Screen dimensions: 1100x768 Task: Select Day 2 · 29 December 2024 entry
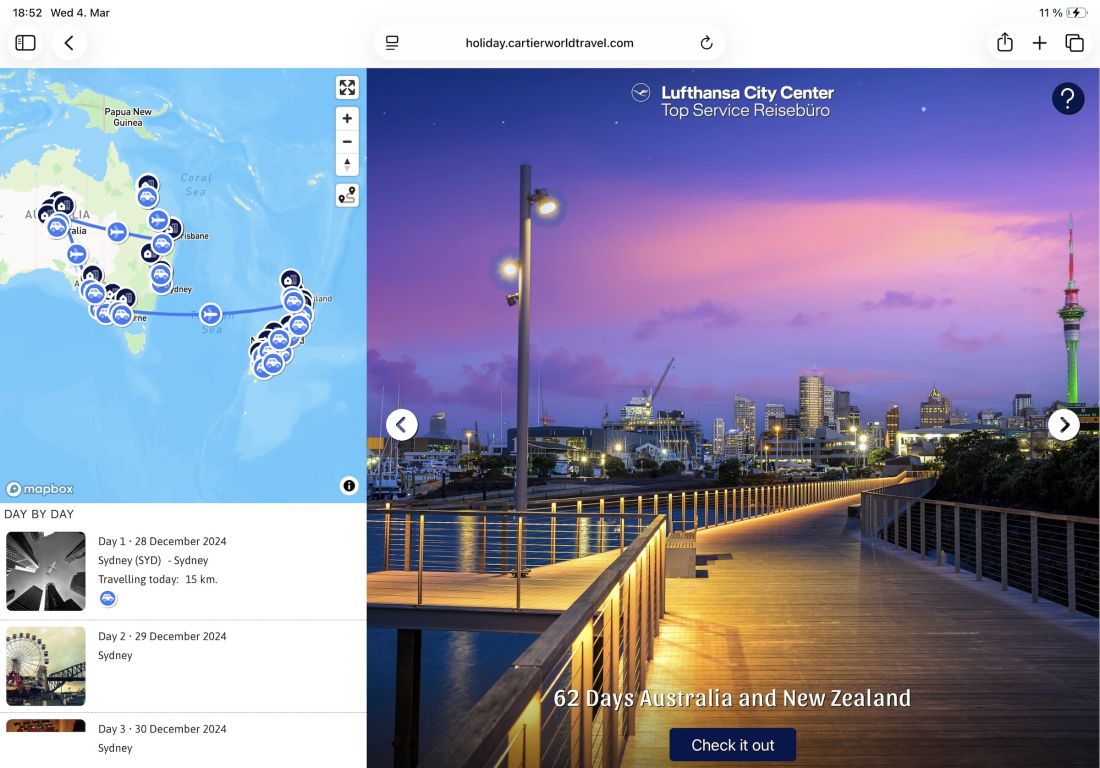pyautogui.click(x=162, y=636)
